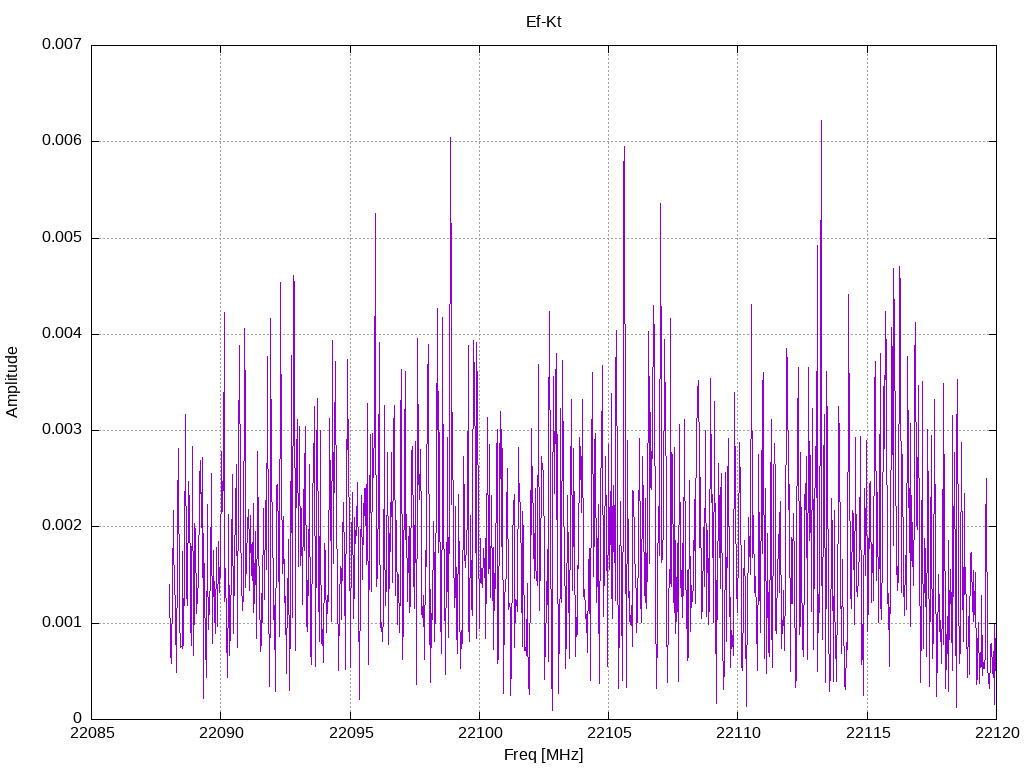Click the x-axis value 22120
The height and width of the screenshot is (768, 1024).
click(997, 733)
